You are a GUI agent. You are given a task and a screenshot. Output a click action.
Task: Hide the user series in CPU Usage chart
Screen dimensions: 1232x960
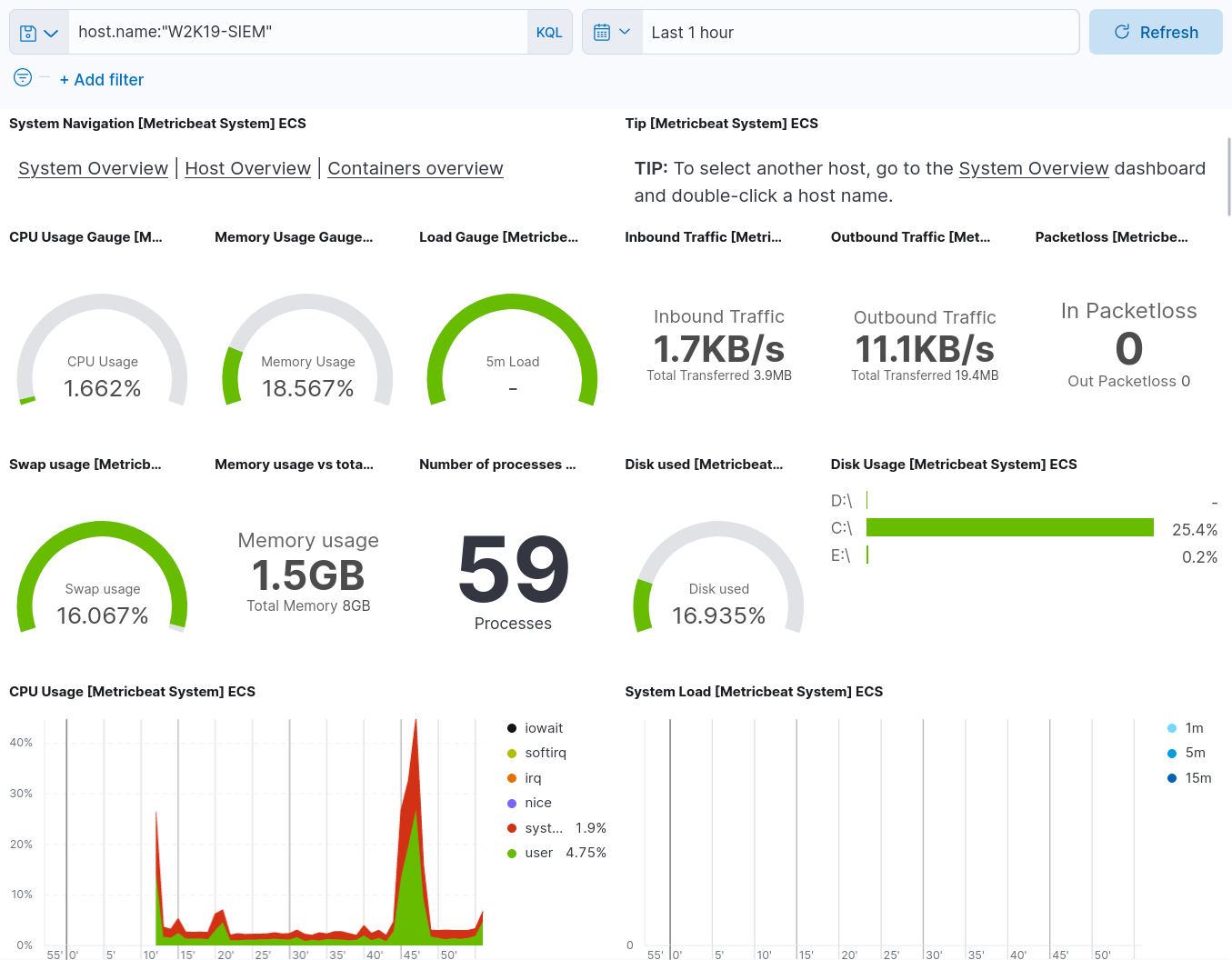coord(539,852)
